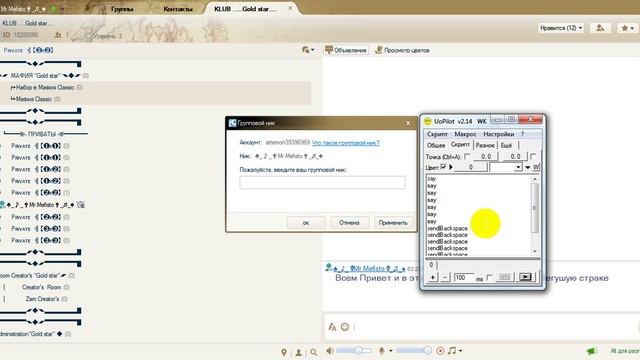Open the microphone dropdown arrow
The height and width of the screenshot is (360, 640).
(391, 351)
